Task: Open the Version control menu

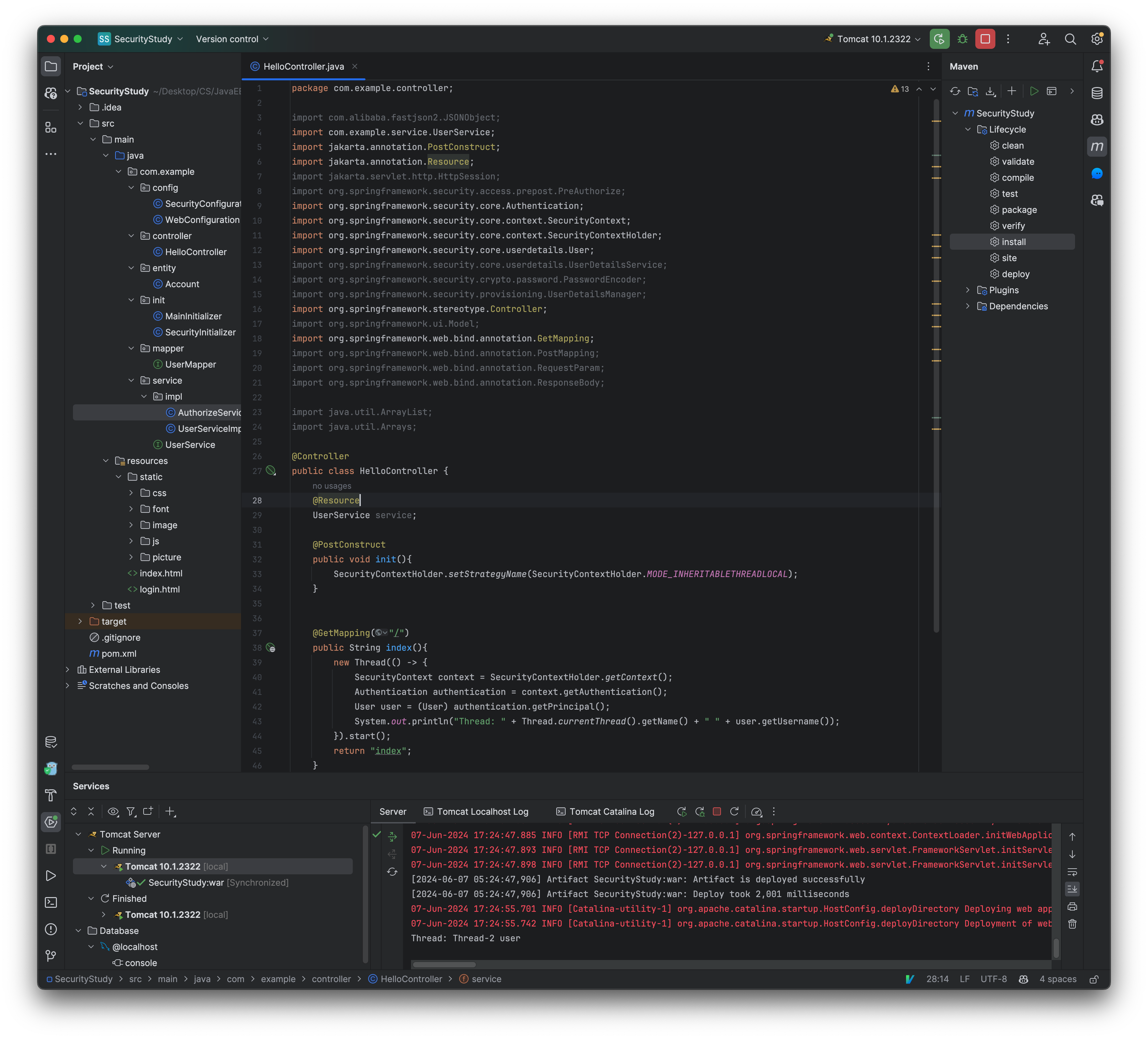Action: pos(230,39)
